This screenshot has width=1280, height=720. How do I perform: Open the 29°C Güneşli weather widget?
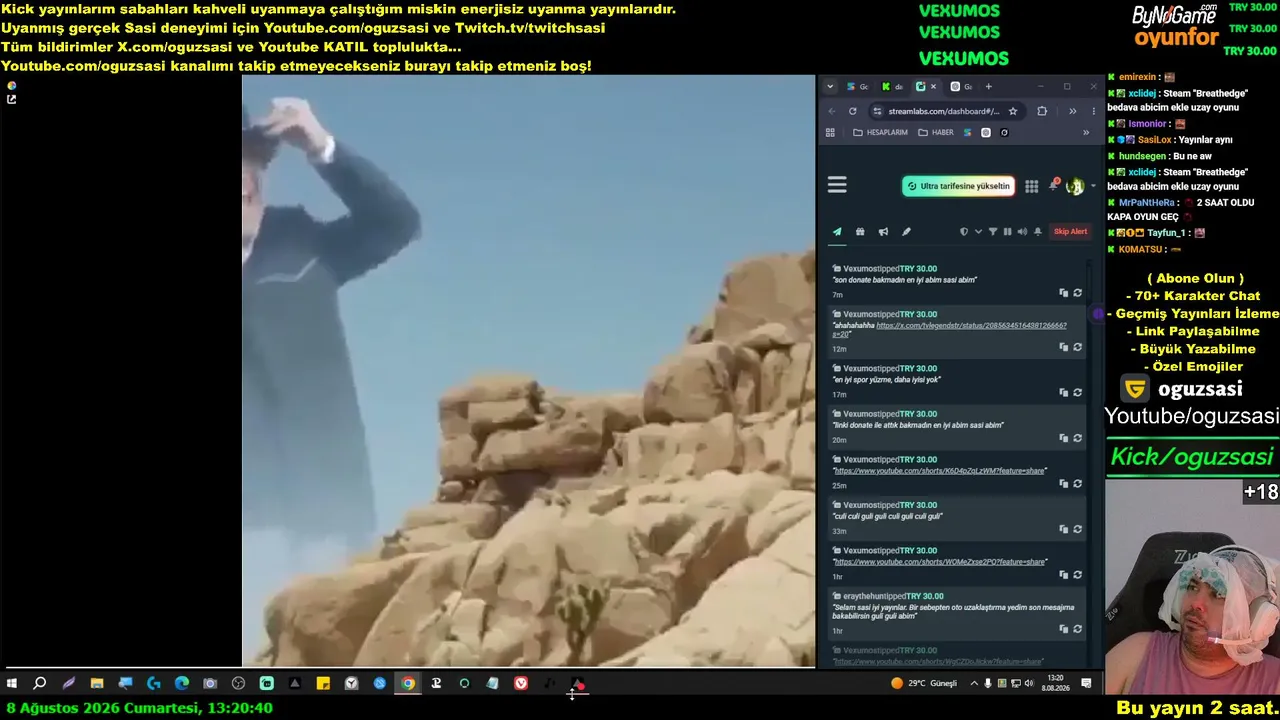click(x=924, y=684)
